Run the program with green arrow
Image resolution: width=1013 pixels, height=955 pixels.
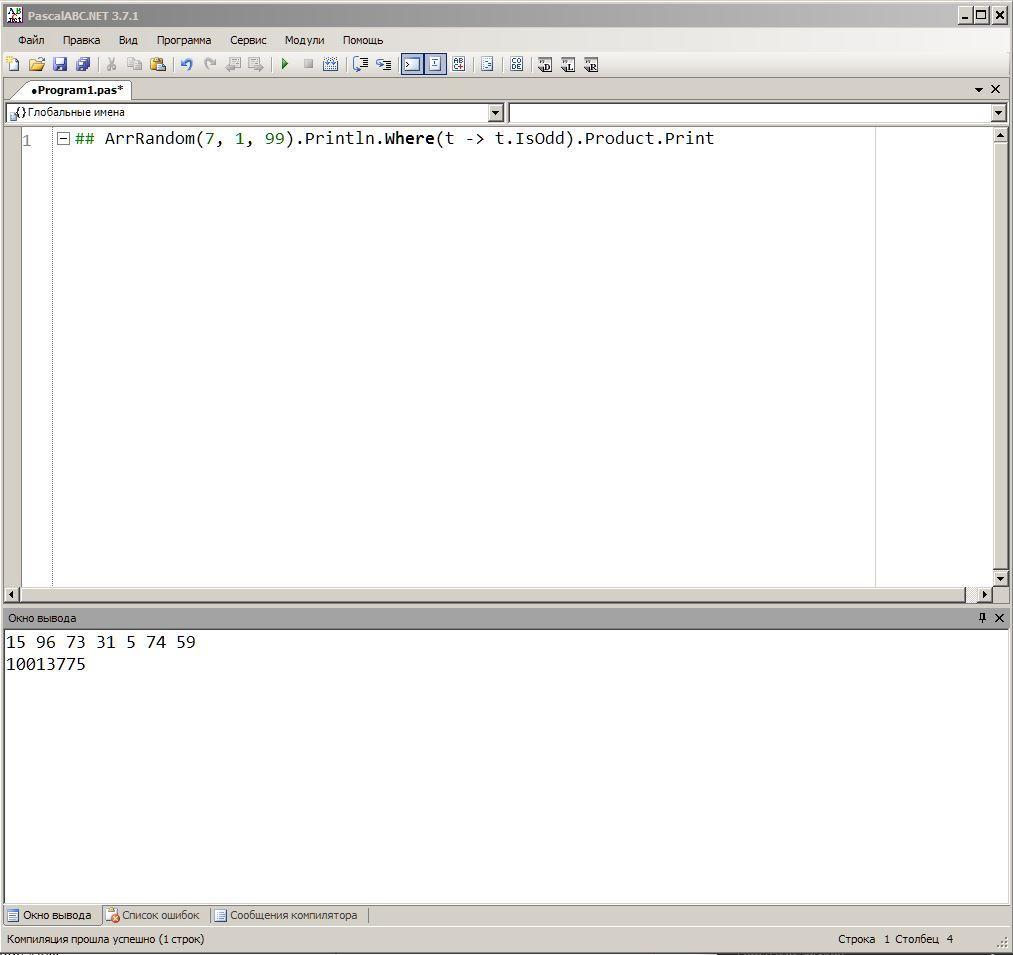284,64
